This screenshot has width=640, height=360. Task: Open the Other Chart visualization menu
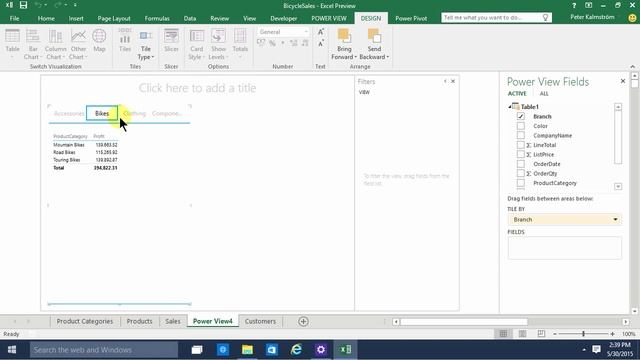click(x=78, y=44)
